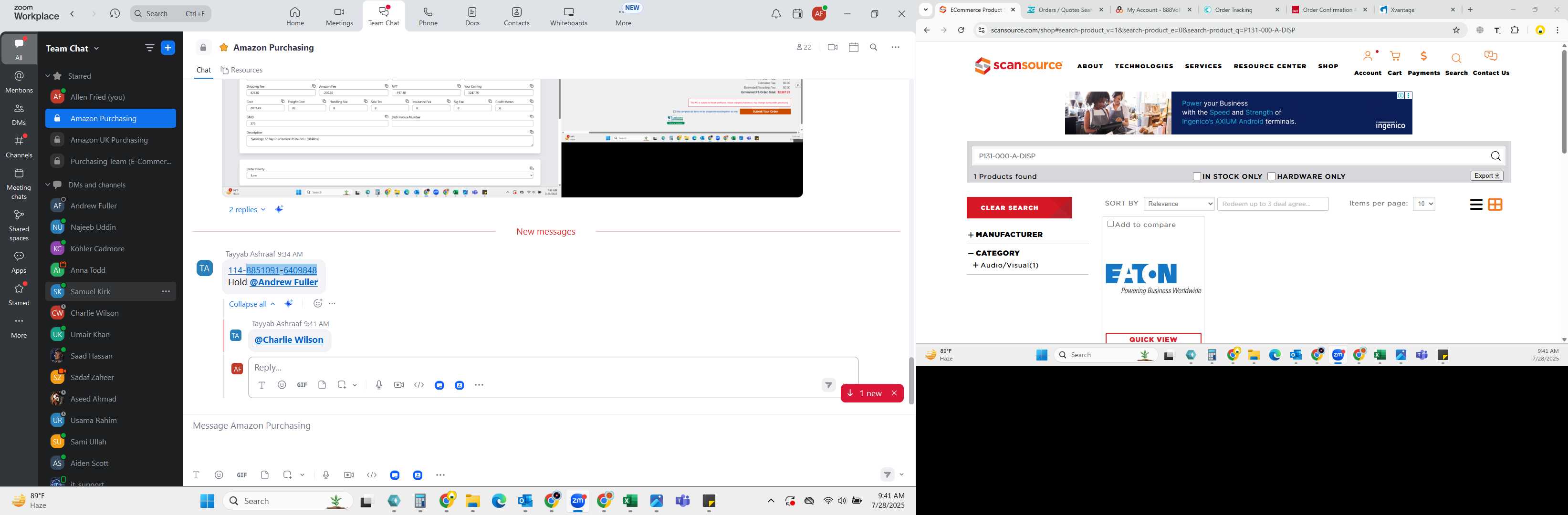Open Items per page dropdown
The image size is (1568, 515).
[x=1424, y=204]
